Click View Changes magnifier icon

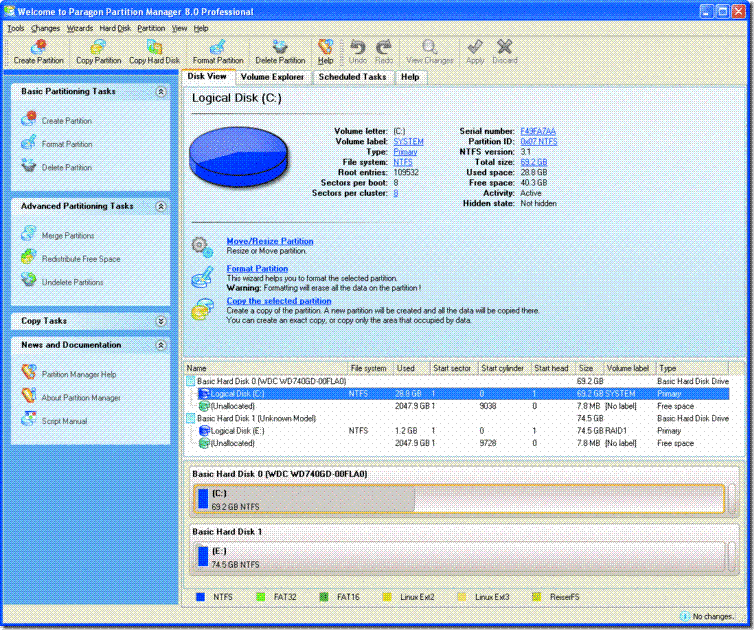click(x=429, y=47)
